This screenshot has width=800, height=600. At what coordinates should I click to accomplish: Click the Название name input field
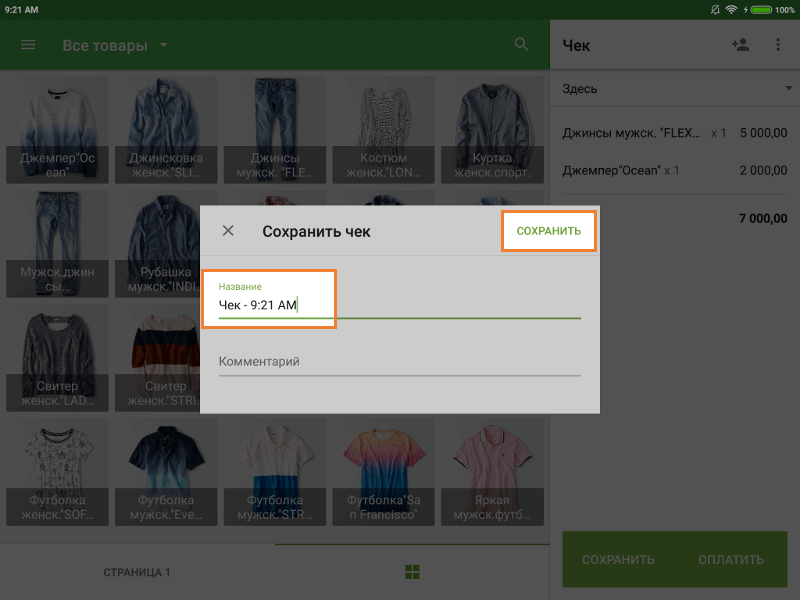coord(400,305)
